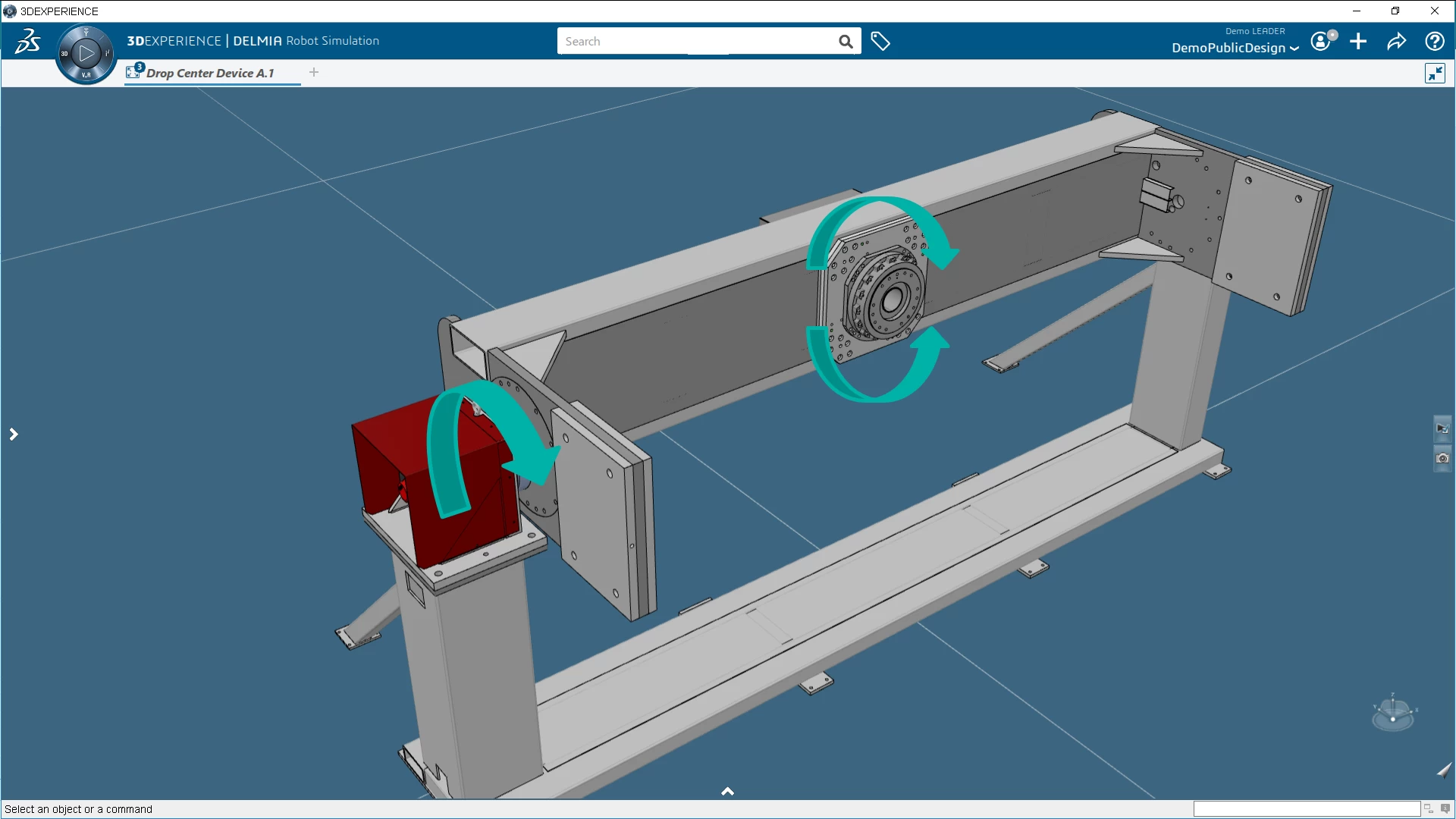Expand the bottom action bar chevron
Image resolution: width=1456 pixels, height=819 pixels.
727,792
